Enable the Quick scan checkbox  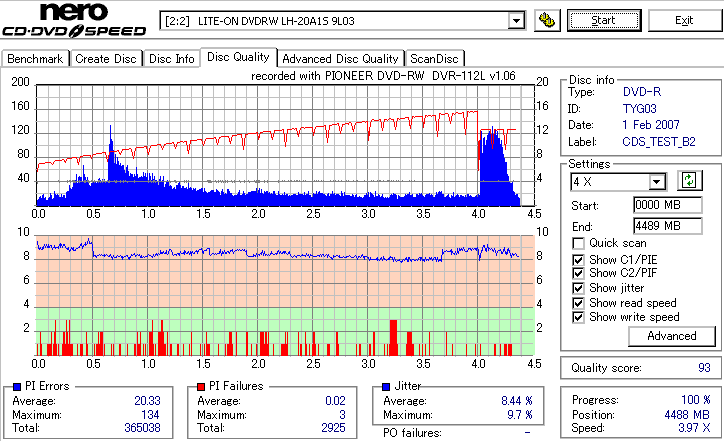tap(578, 243)
